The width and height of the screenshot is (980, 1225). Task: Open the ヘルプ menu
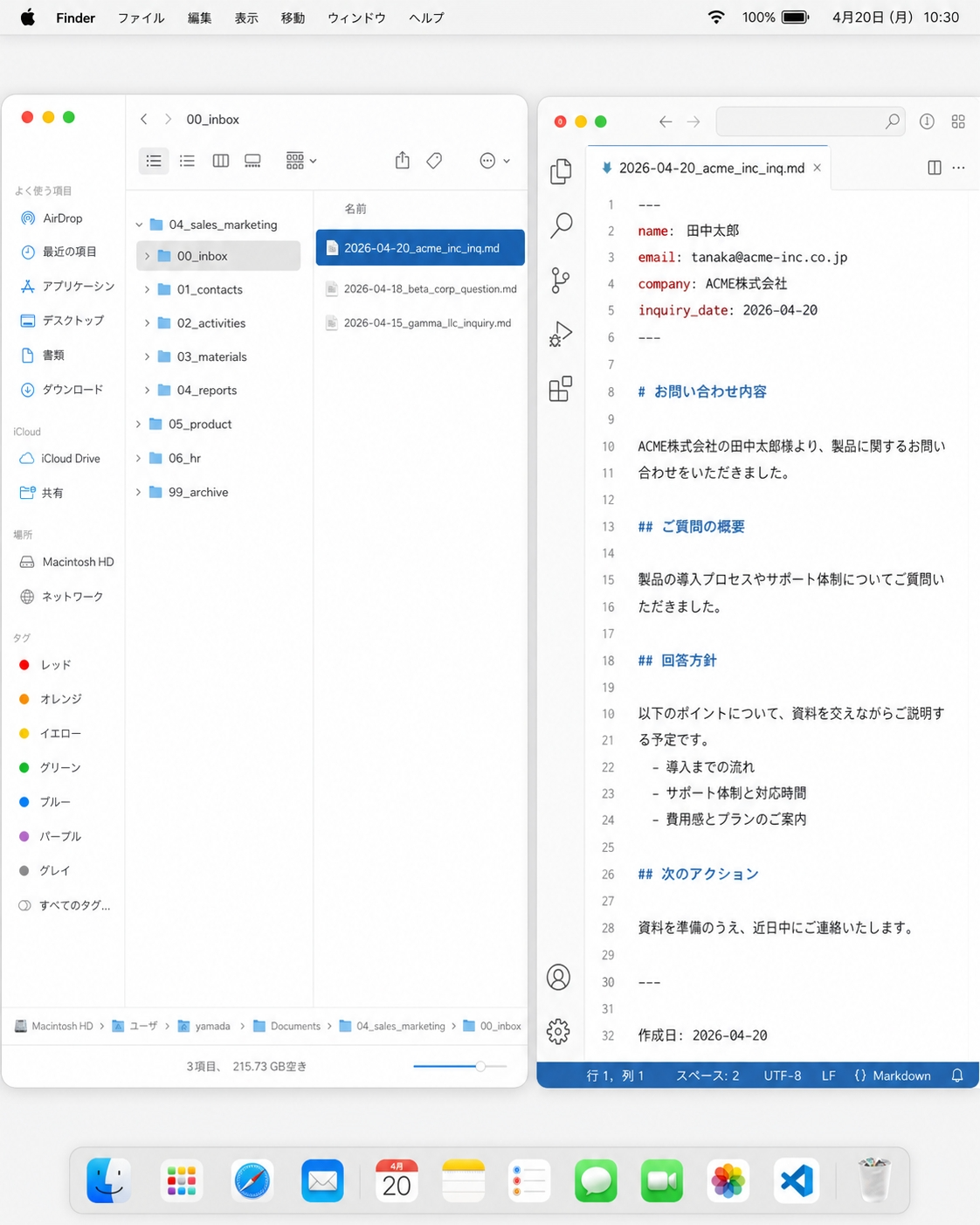coord(427,17)
